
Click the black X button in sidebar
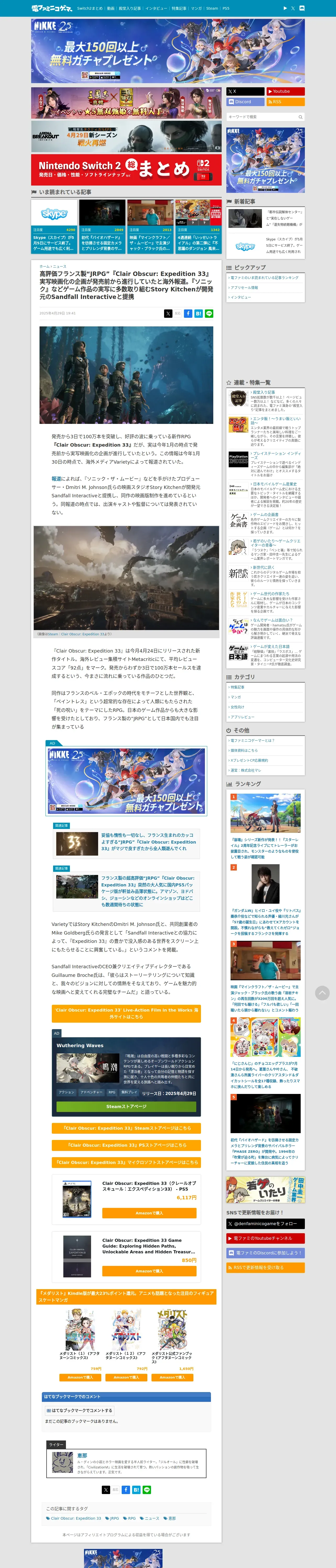(245, 91)
